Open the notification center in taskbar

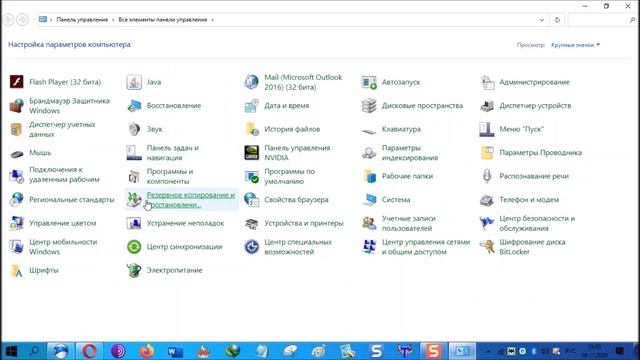pyautogui.click(x=620, y=351)
